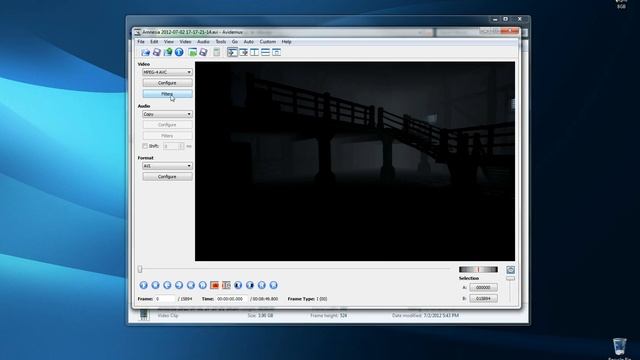Open the Auto menu
The image size is (640, 360).
point(248,42)
